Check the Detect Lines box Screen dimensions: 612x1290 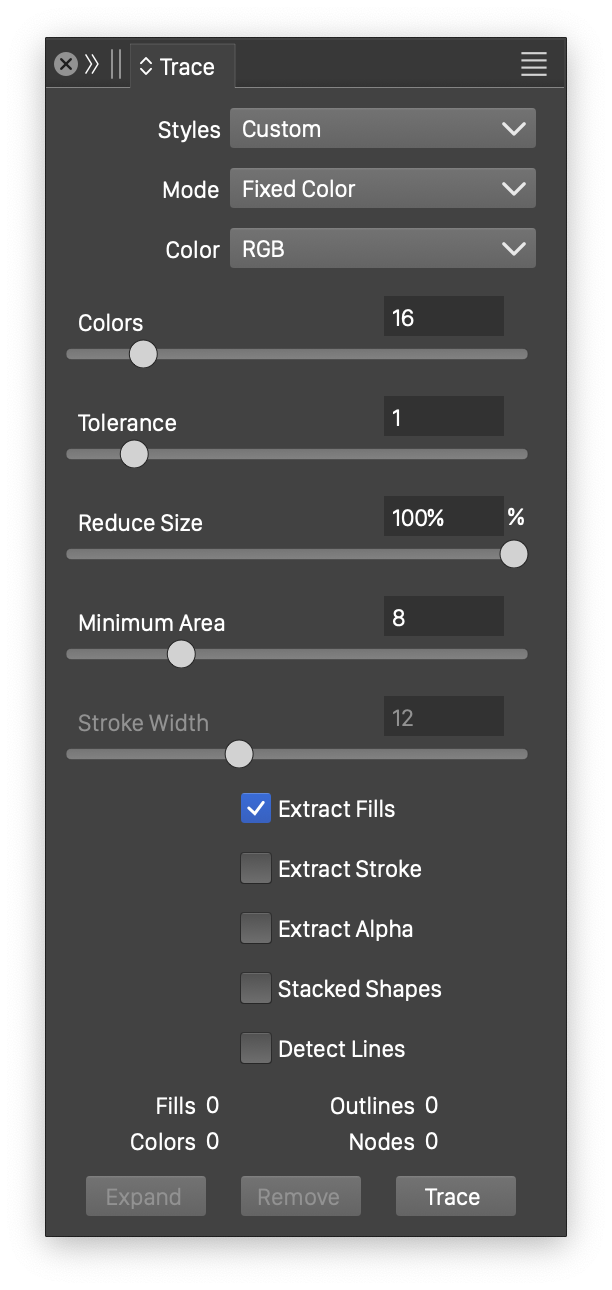click(x=256, y=1048)
